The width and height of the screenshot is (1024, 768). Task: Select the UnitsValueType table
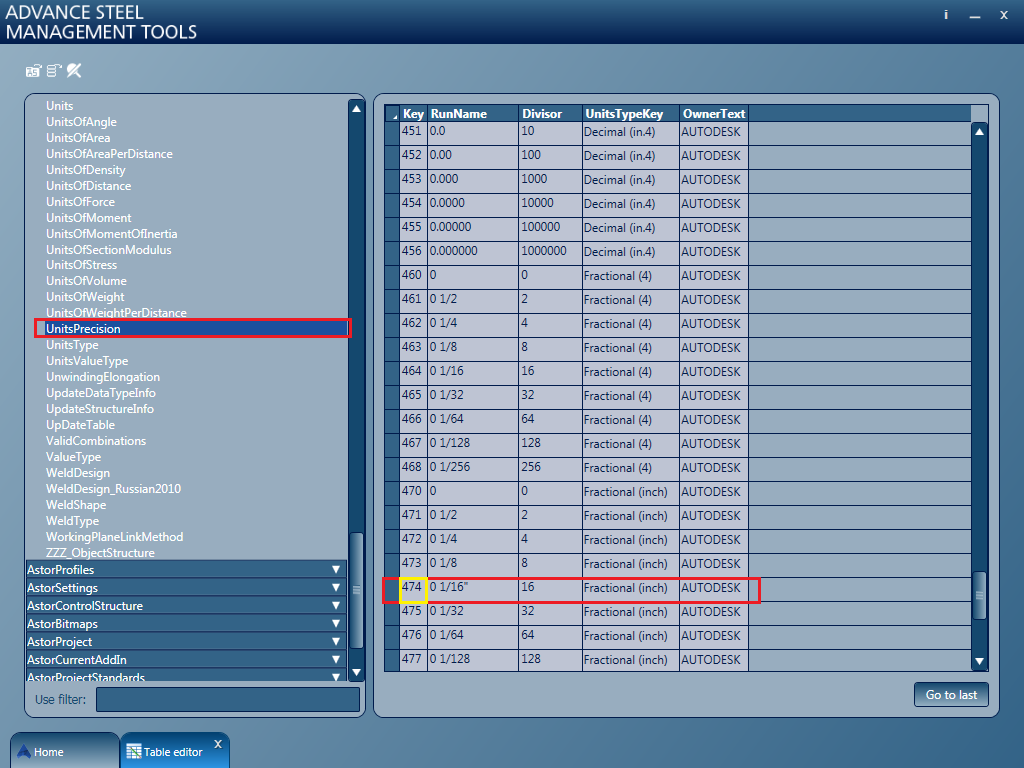click(x=87, y=360)
